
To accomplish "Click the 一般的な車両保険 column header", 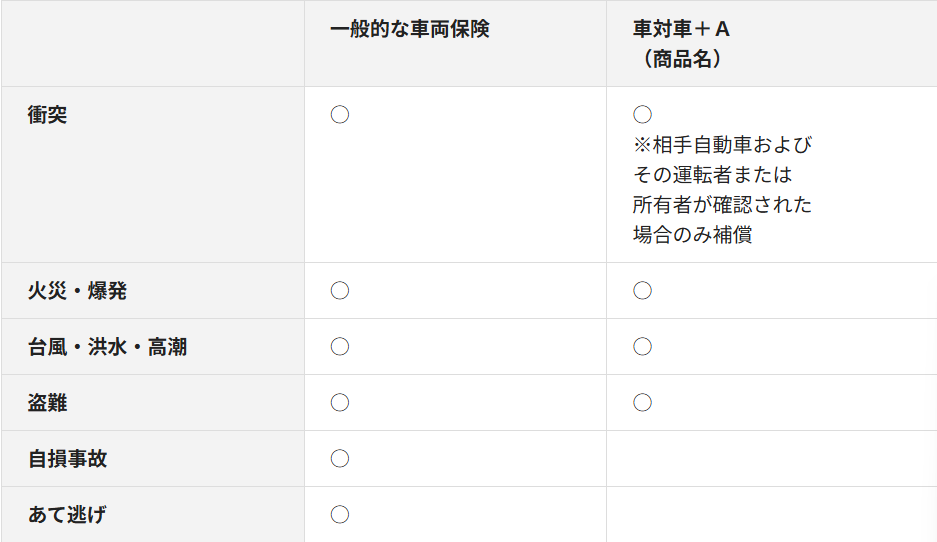I will coord(410,29).
